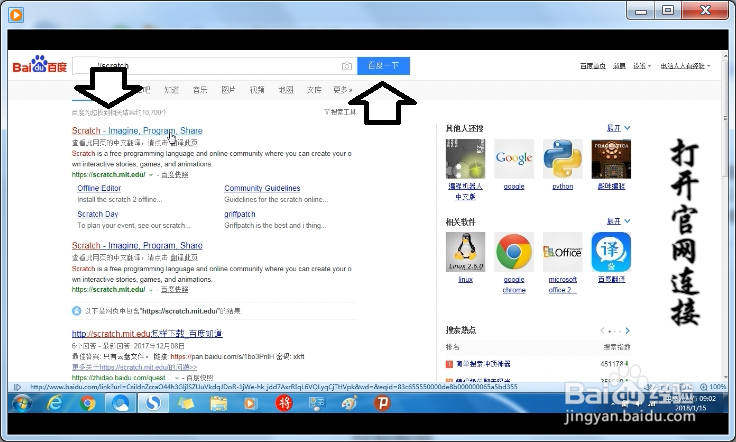The width and height of the screenshot is (736, 442).
Task: Open the first Scratch - Imagine, Program, Share result
Action: pyautogui.click(x=137, y=130)
